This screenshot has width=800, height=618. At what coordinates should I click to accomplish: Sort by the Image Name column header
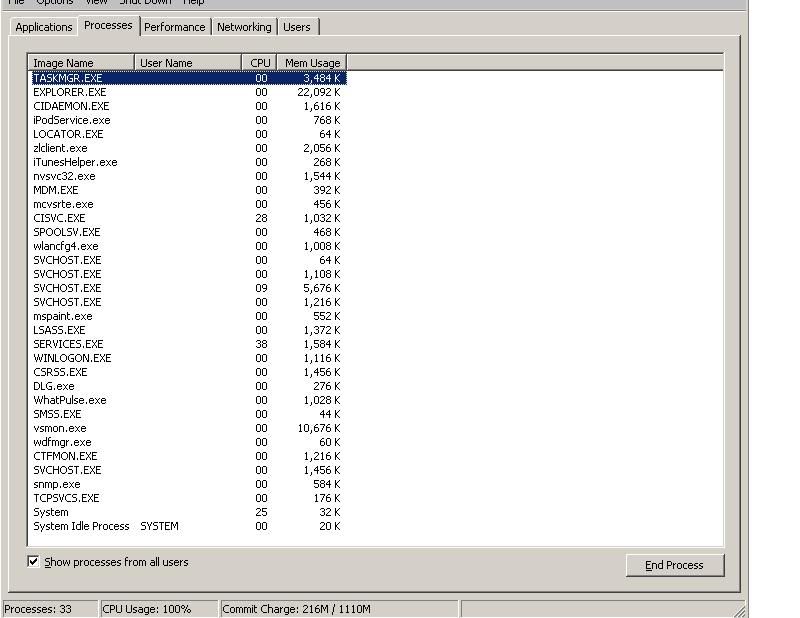click(81, 63)
